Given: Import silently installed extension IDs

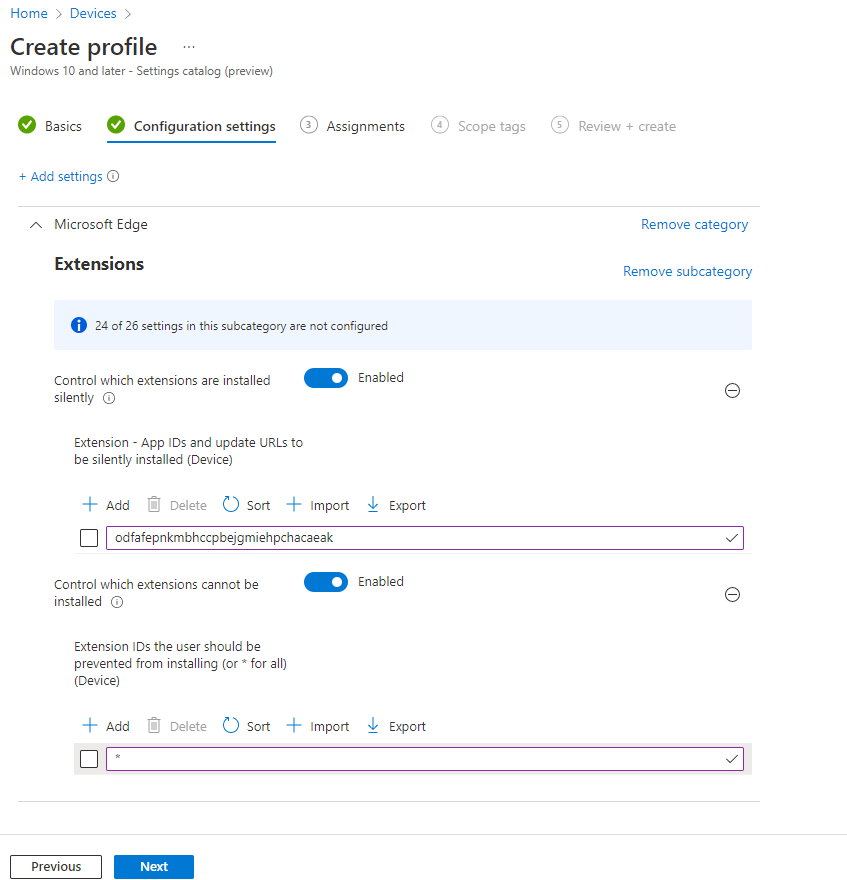Looking at the screenshot, I should [x=318, y=505].
